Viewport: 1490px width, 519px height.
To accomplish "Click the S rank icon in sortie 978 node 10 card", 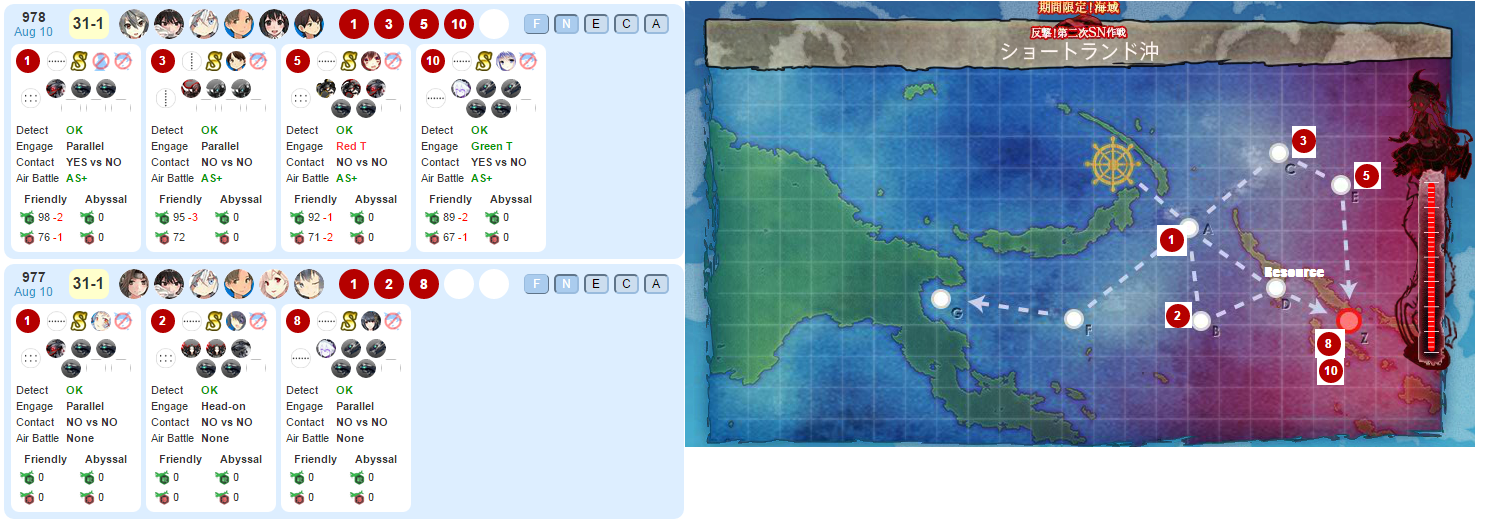I will pos(484,62).
